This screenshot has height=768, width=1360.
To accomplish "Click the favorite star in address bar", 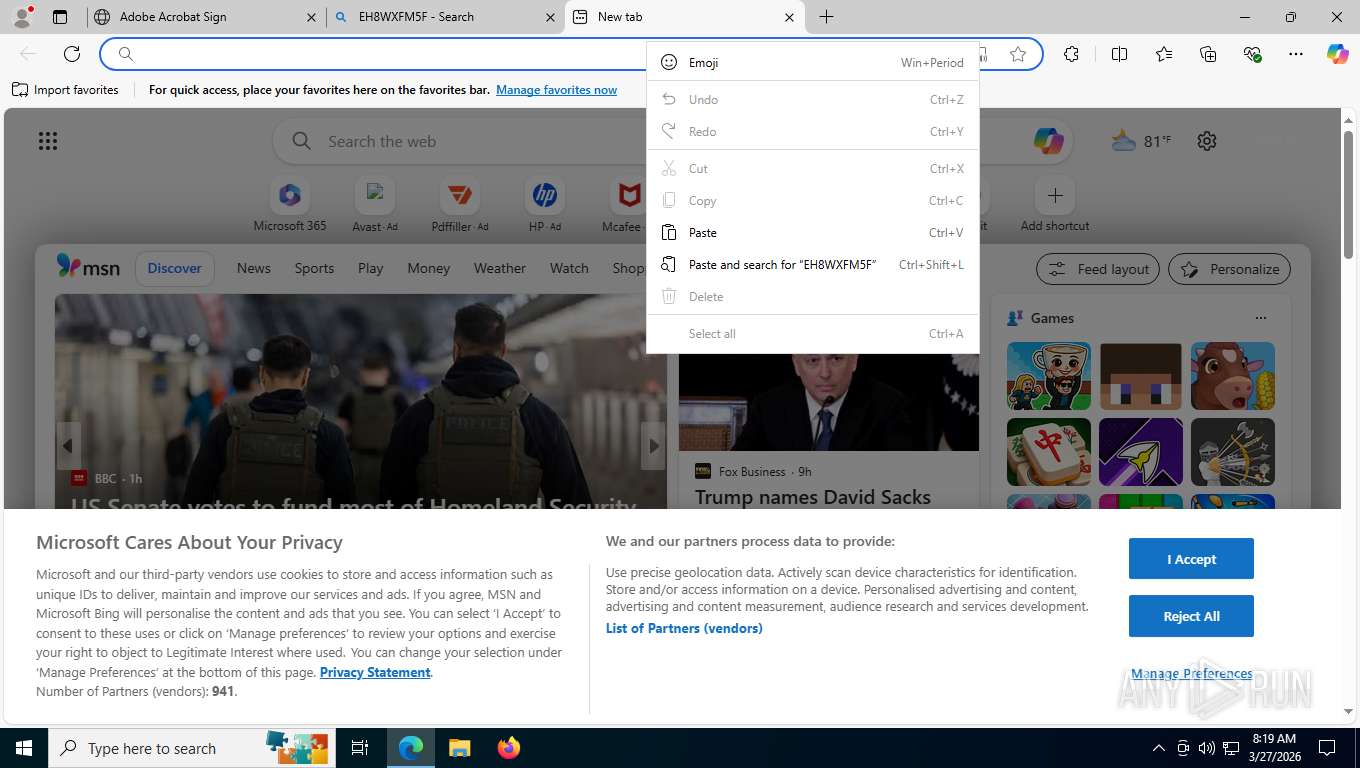I will point(1018,54).
